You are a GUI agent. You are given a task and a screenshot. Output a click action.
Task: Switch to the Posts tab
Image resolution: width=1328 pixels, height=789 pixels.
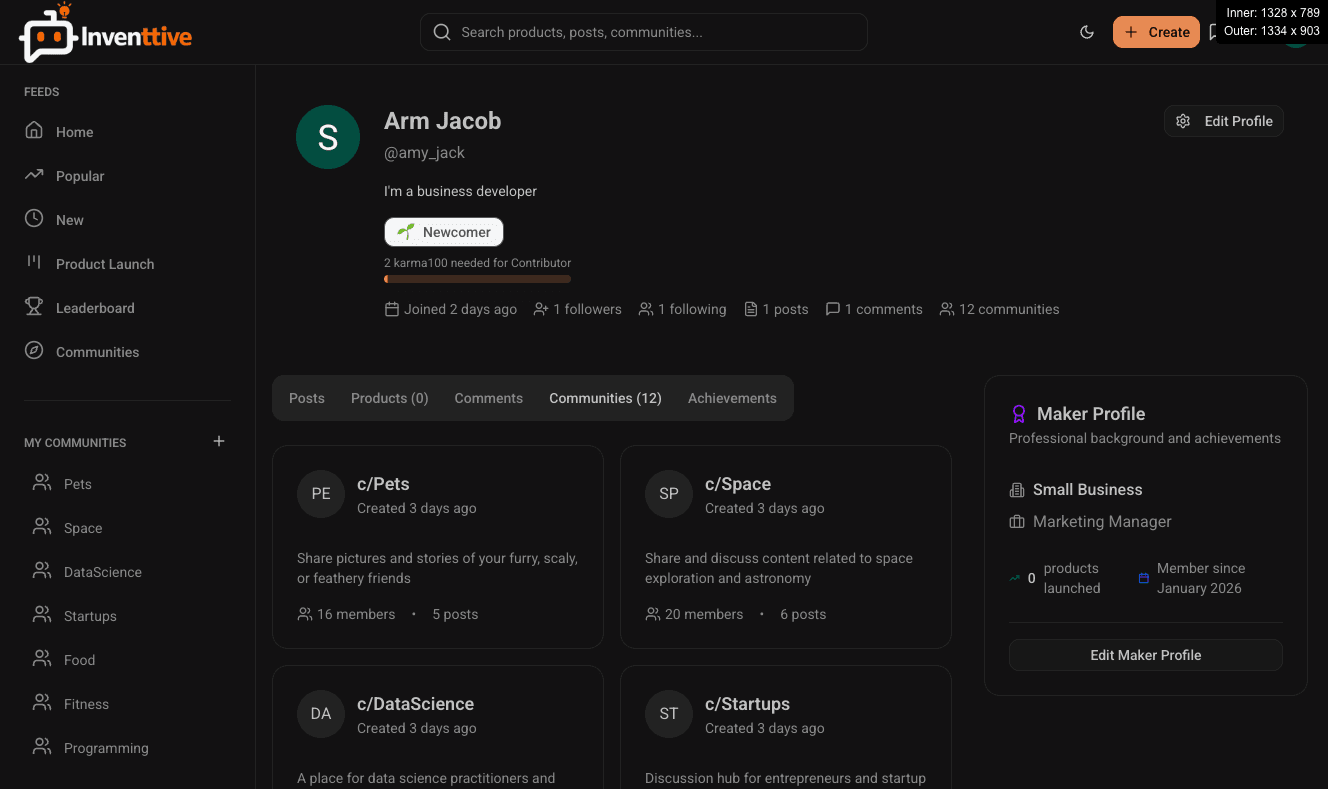(307, 398)
